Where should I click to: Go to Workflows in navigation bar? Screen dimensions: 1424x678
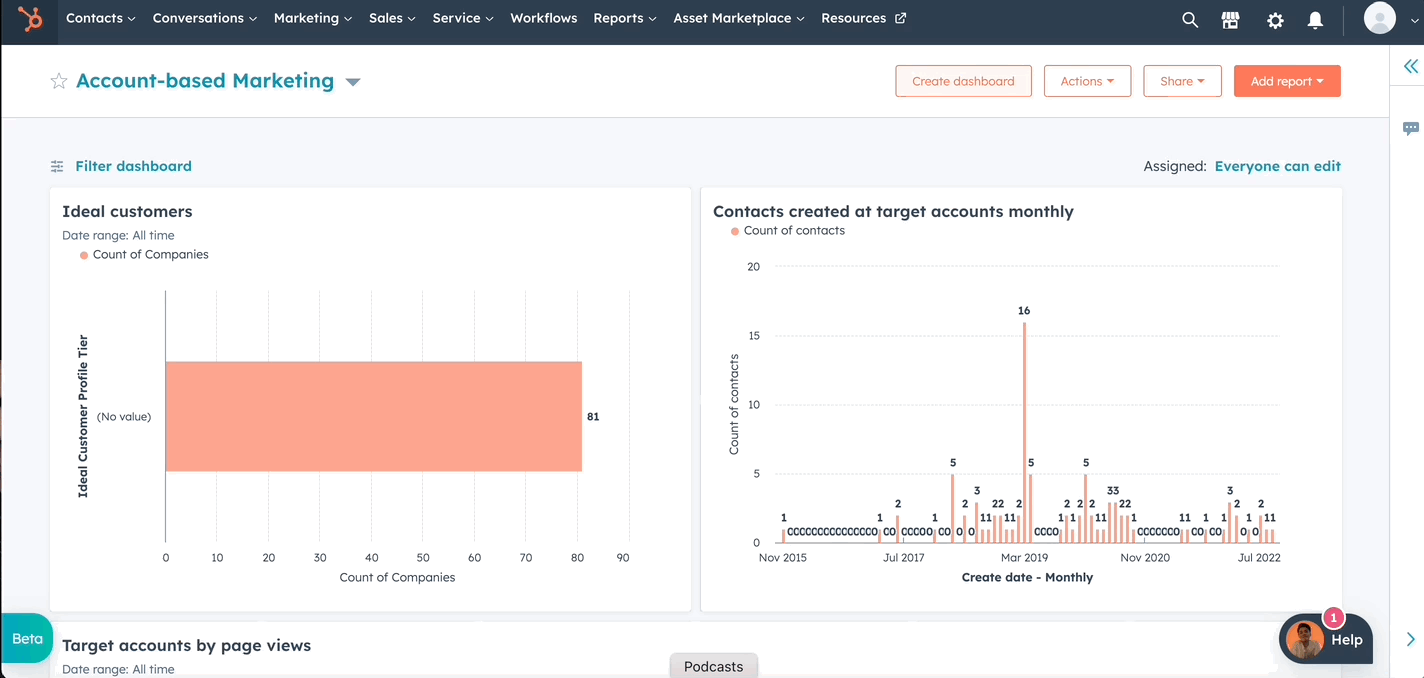click(543, 18)
